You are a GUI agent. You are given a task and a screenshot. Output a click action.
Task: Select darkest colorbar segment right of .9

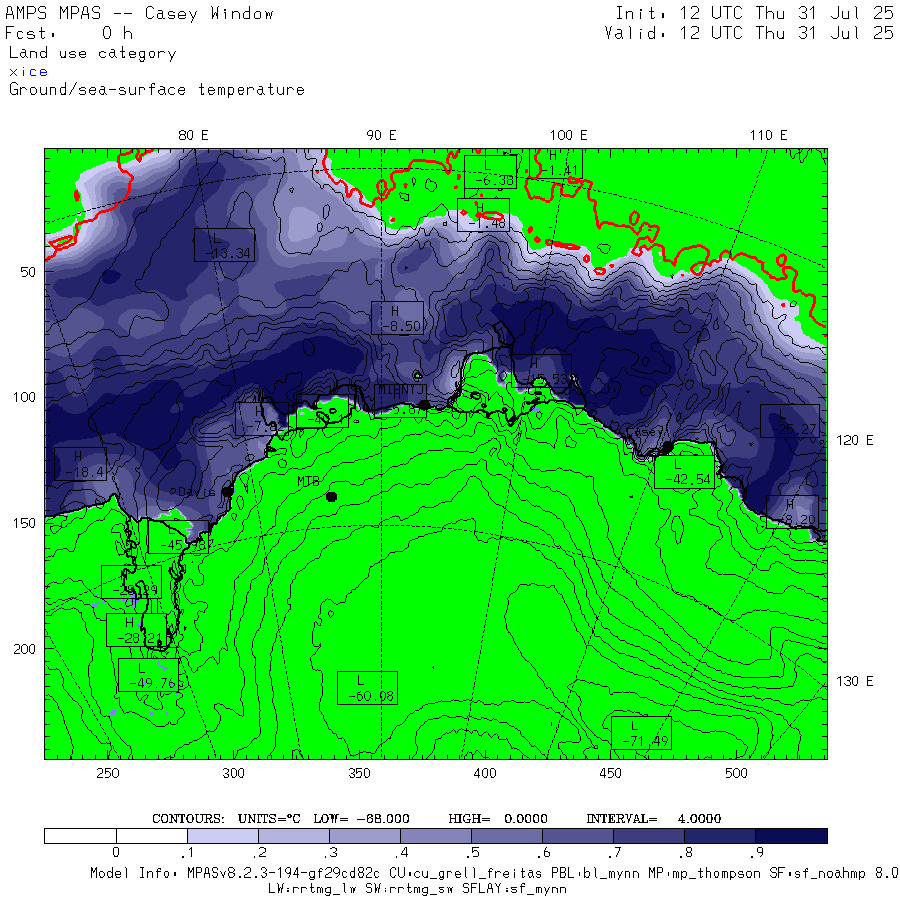coord(792,836)
